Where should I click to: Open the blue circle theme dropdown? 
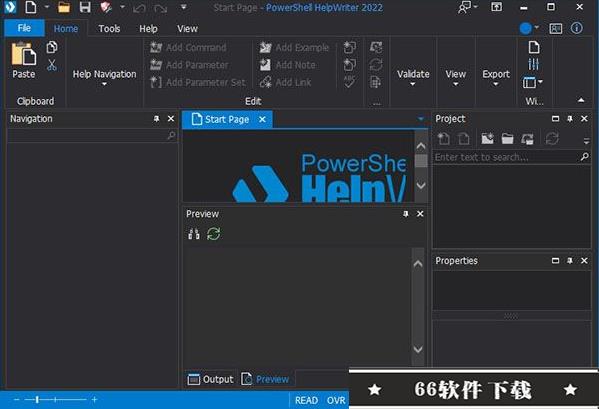529,28
